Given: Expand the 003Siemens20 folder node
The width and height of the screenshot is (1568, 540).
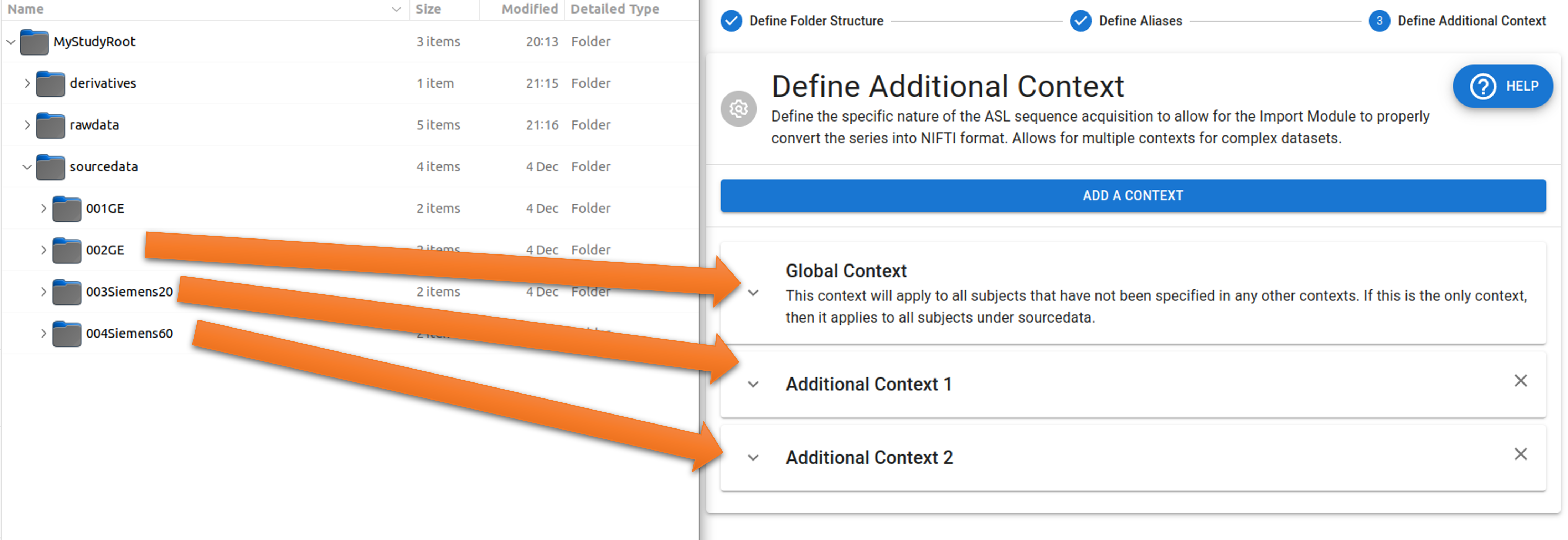Looking at the screenshot, I should click(43, 292).
